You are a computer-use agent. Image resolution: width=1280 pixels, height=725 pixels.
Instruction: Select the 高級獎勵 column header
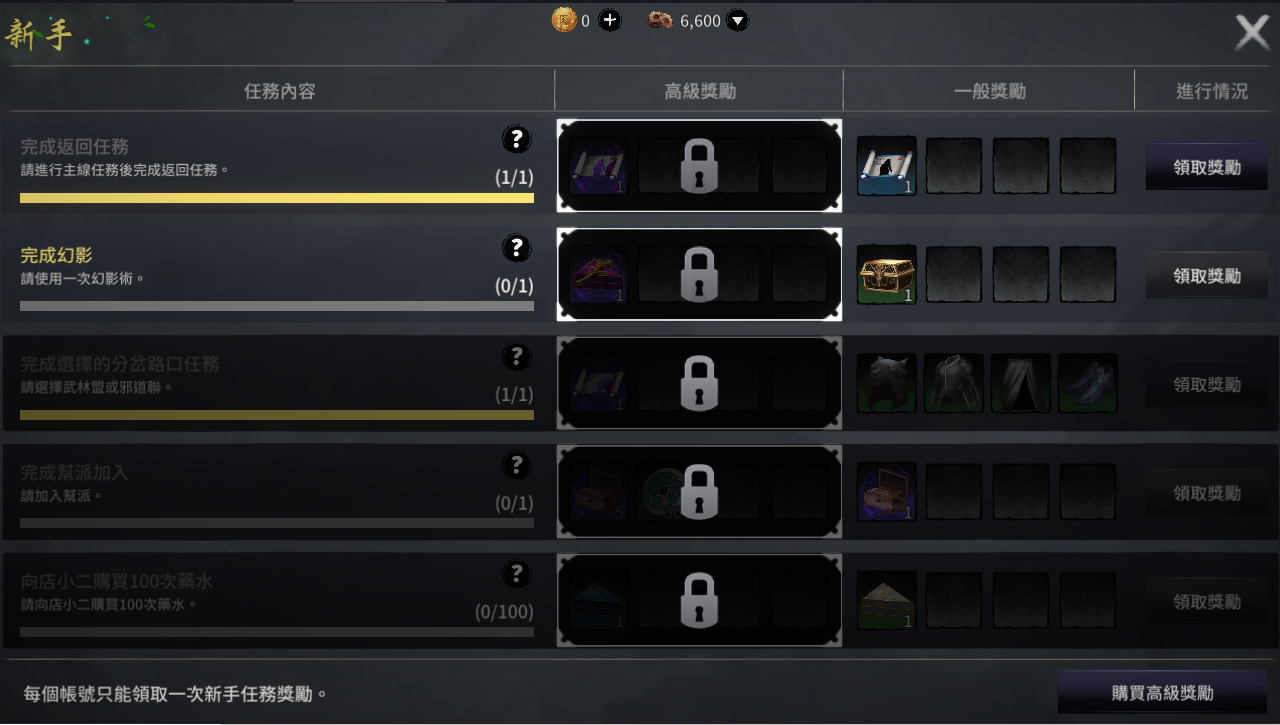700,91
